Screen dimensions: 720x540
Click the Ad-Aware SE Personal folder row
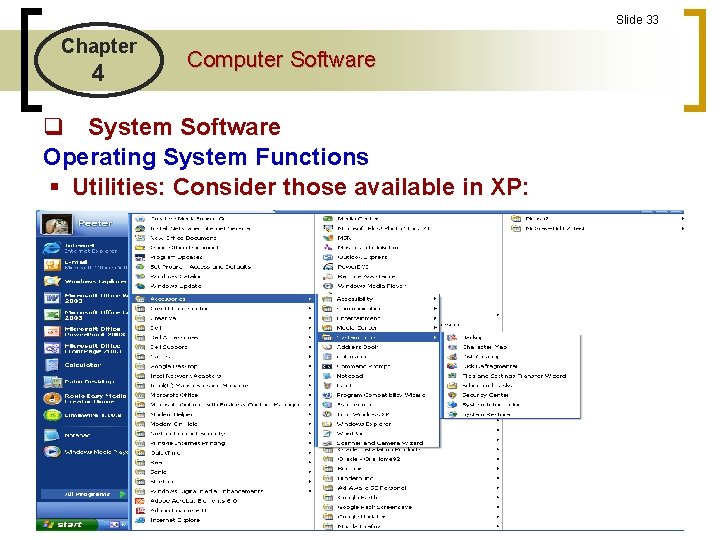pos(411,488)
